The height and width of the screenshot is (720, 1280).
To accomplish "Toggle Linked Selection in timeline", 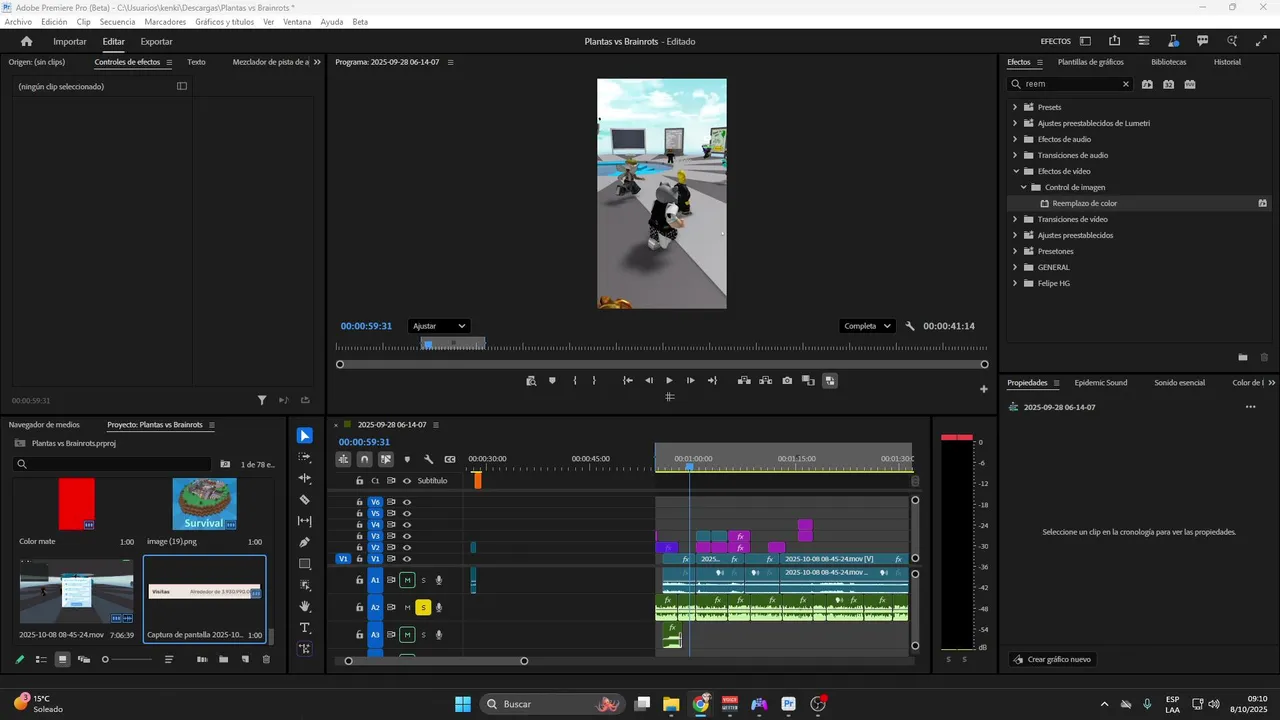I will 386,460.
